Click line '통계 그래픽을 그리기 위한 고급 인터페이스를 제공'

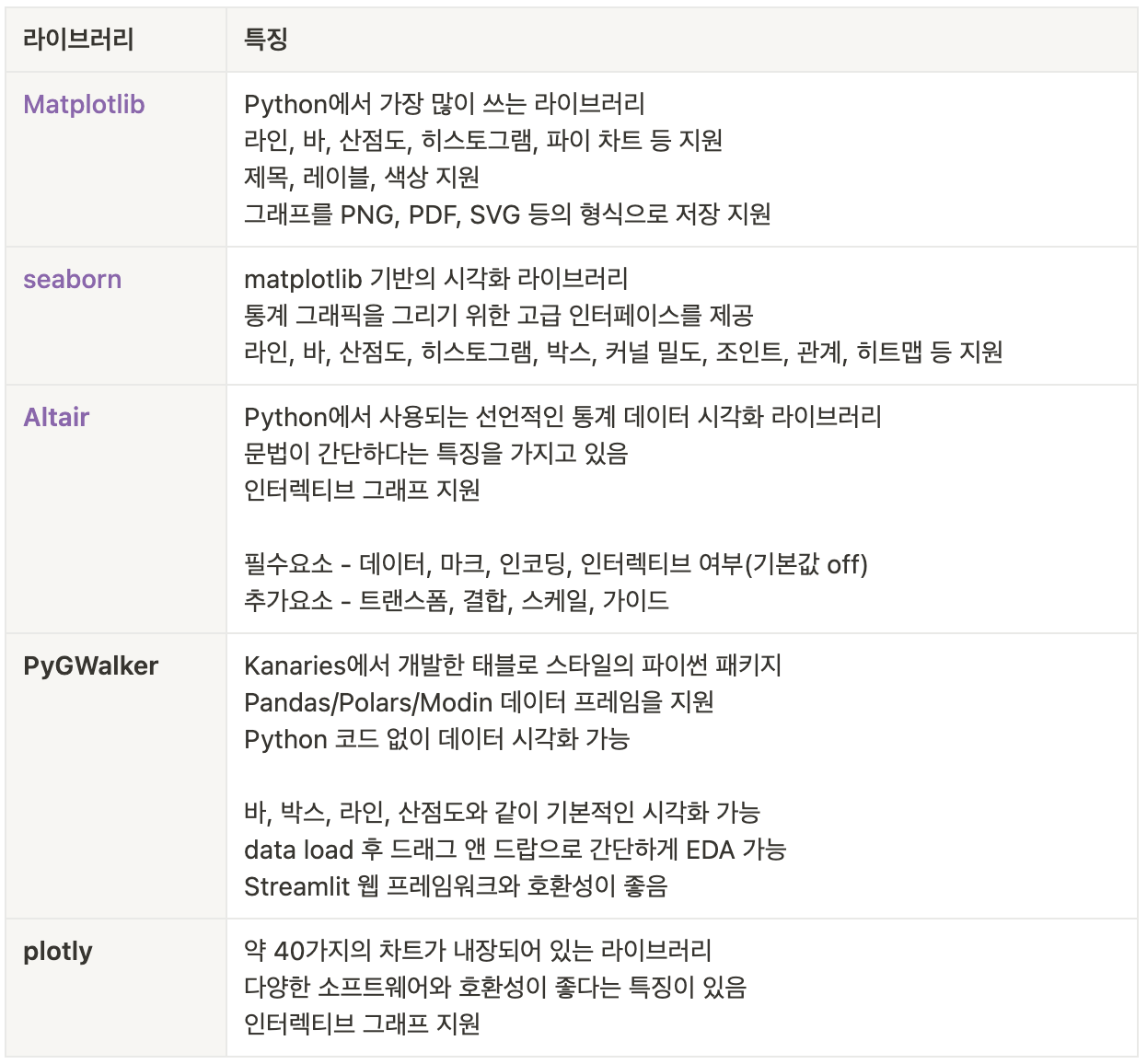499,316
